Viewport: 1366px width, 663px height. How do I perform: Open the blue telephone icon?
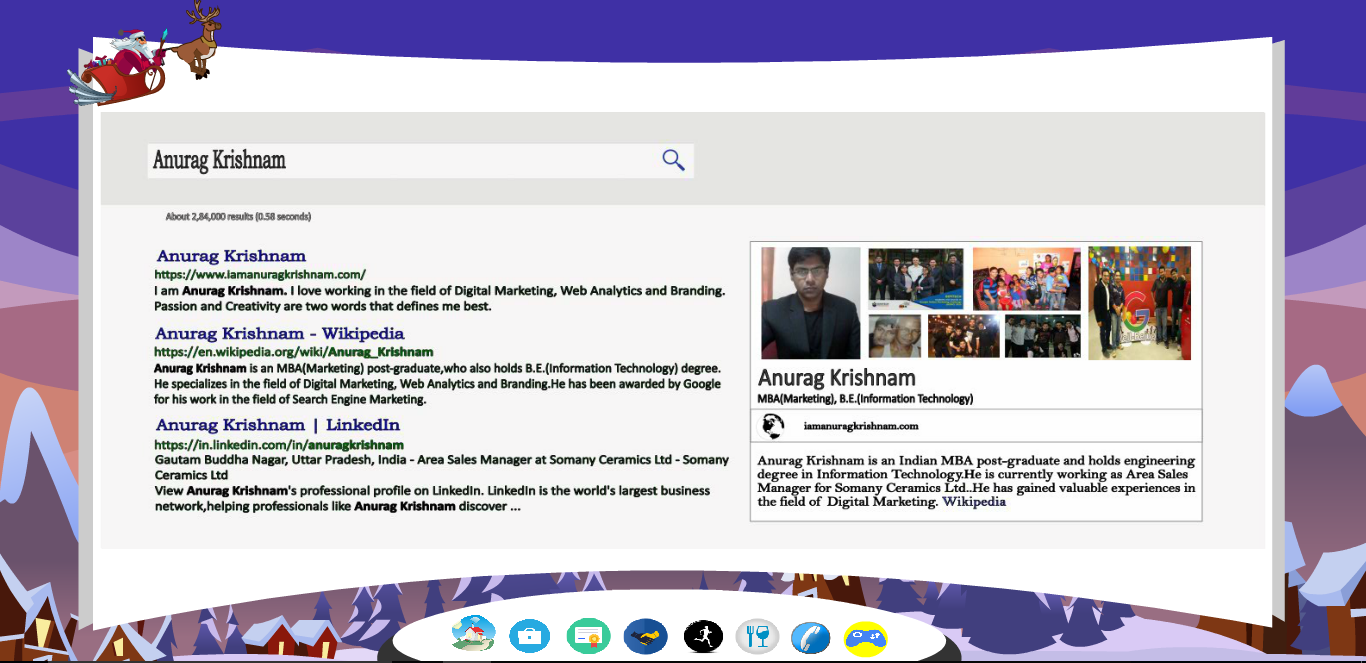pos(810,637)
